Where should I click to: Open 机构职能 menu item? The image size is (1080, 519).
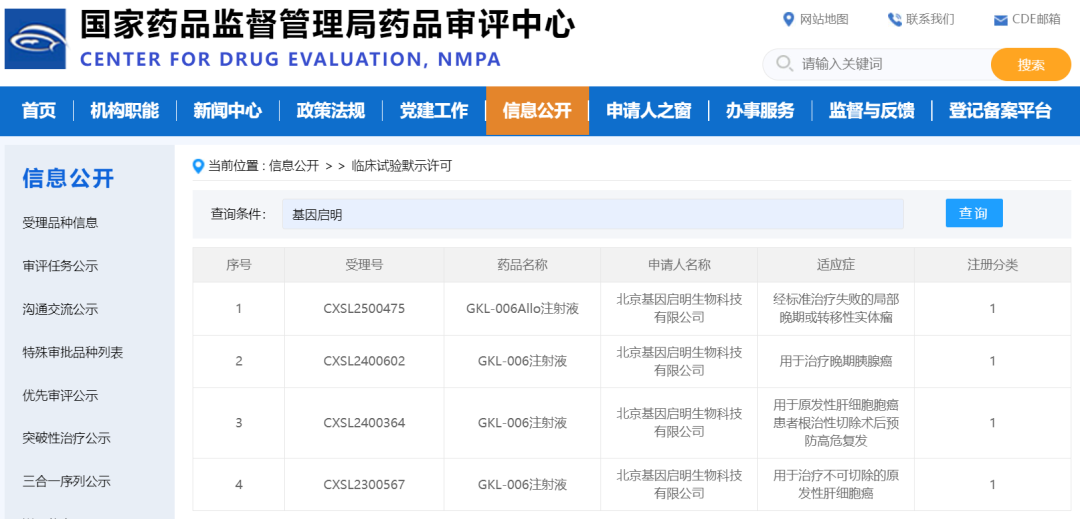point(125,111)
